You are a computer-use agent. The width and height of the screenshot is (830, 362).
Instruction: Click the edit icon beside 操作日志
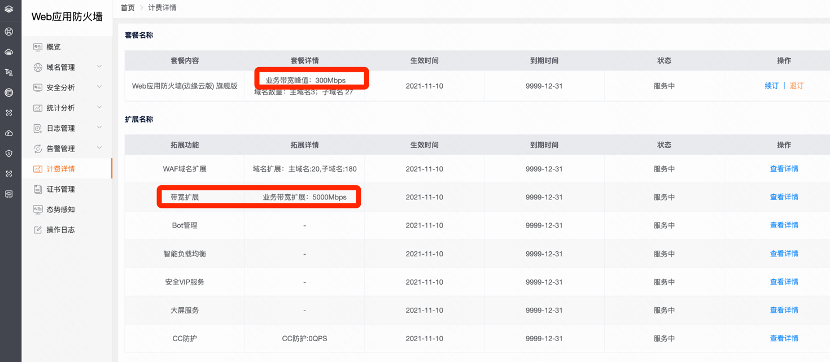(37, 230)
